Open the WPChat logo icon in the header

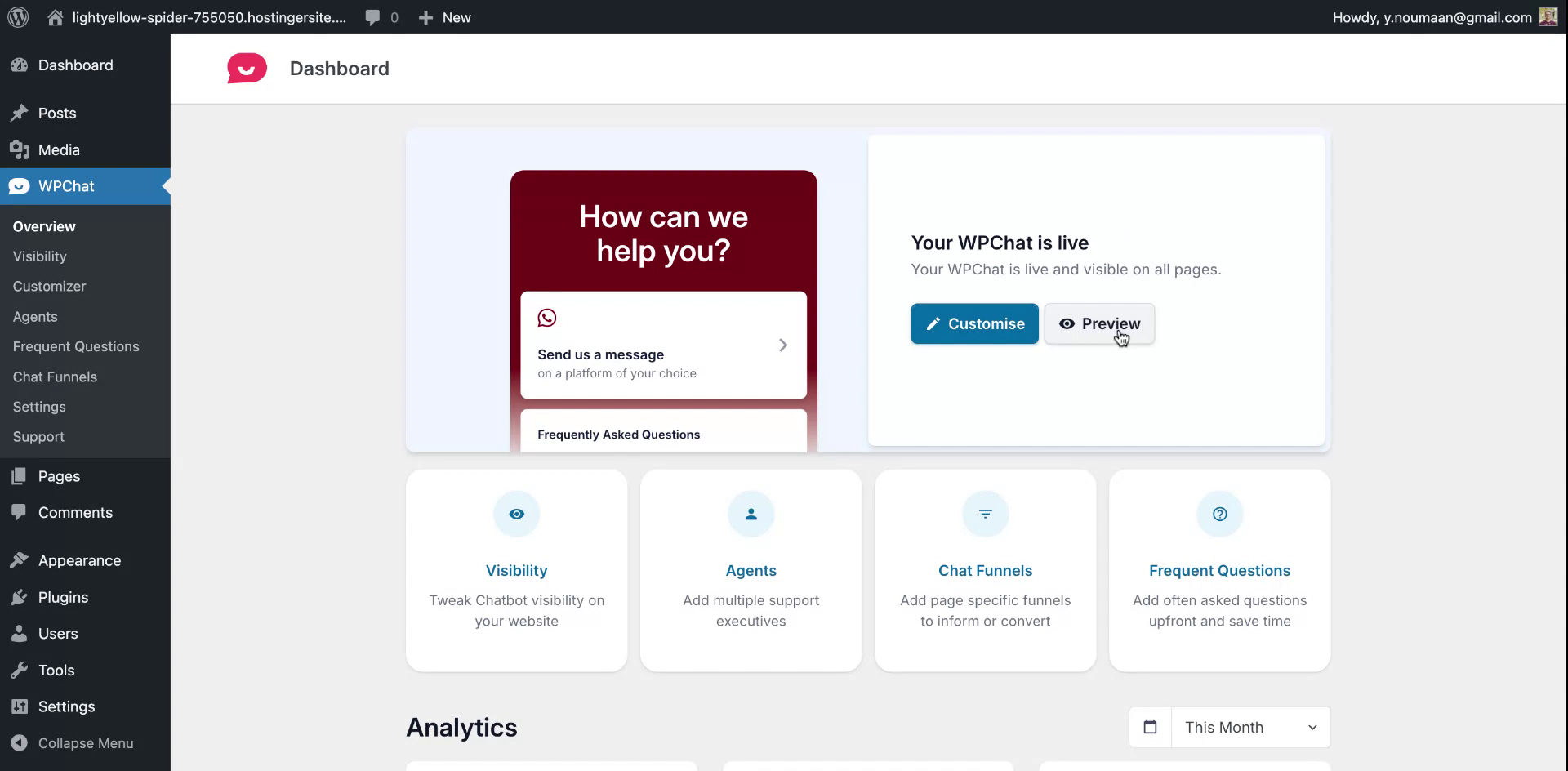(246, 68)
